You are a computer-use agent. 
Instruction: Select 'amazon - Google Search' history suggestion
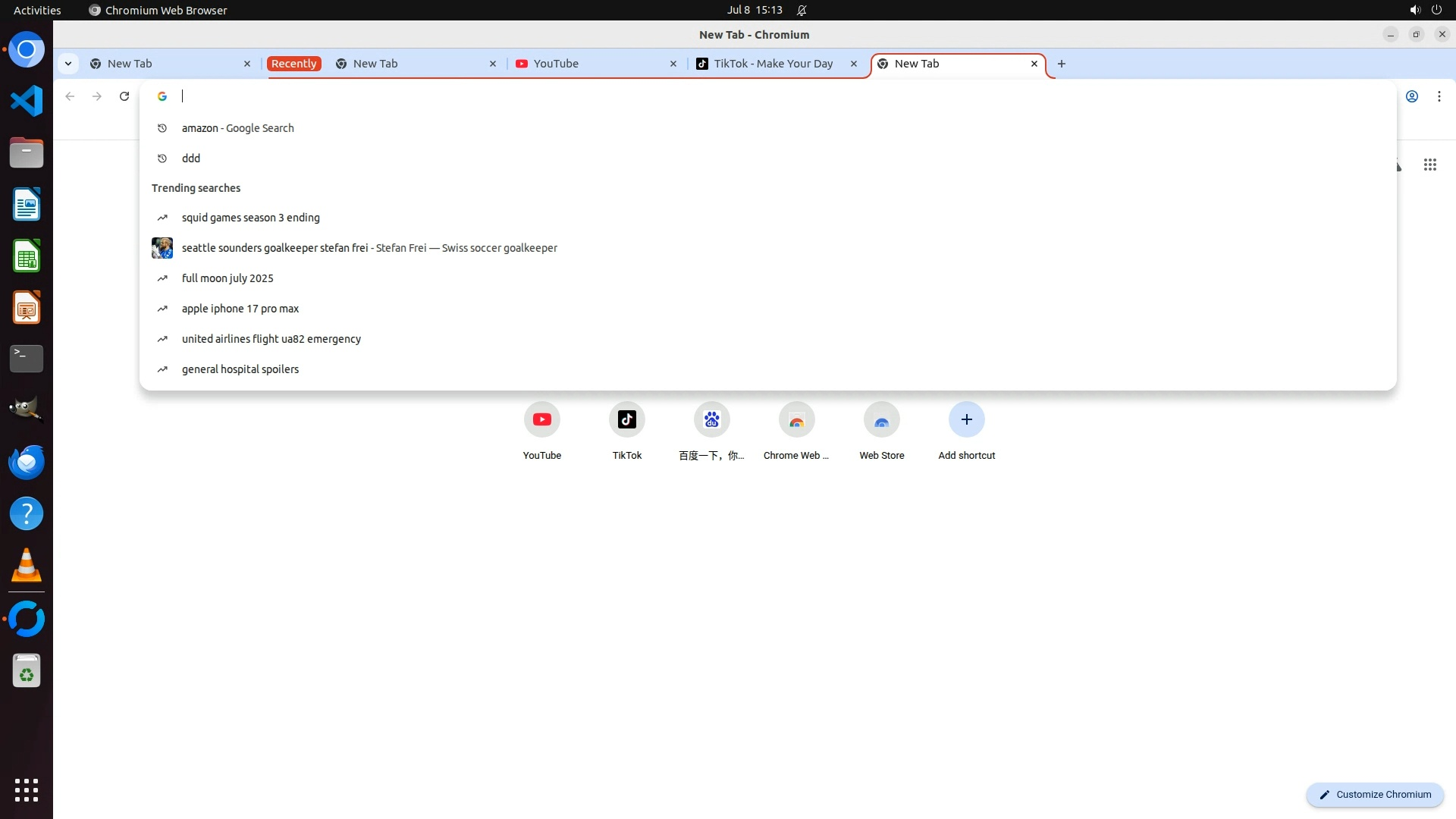(237, 128)
